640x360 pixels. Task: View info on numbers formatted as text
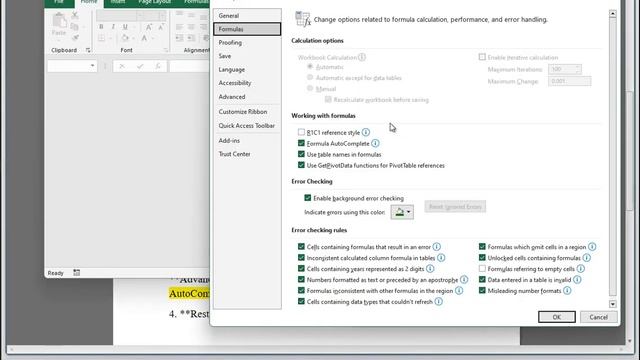(x=464, y=280)
